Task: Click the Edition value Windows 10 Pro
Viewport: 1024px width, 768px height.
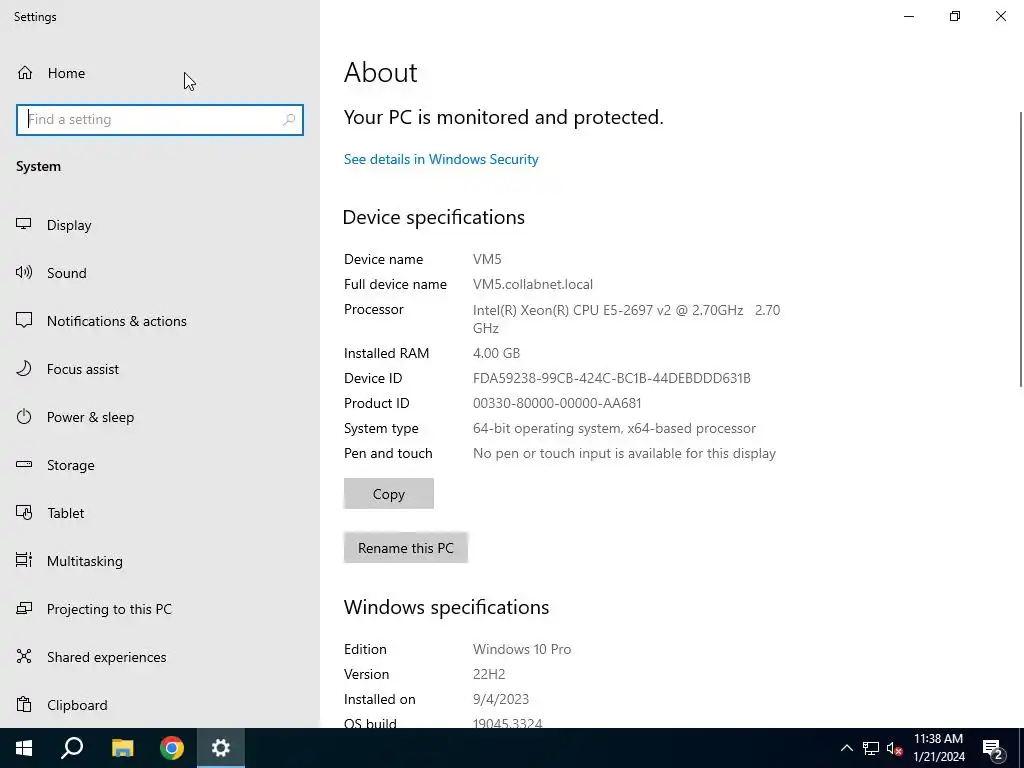Action: tap(522, 649)
